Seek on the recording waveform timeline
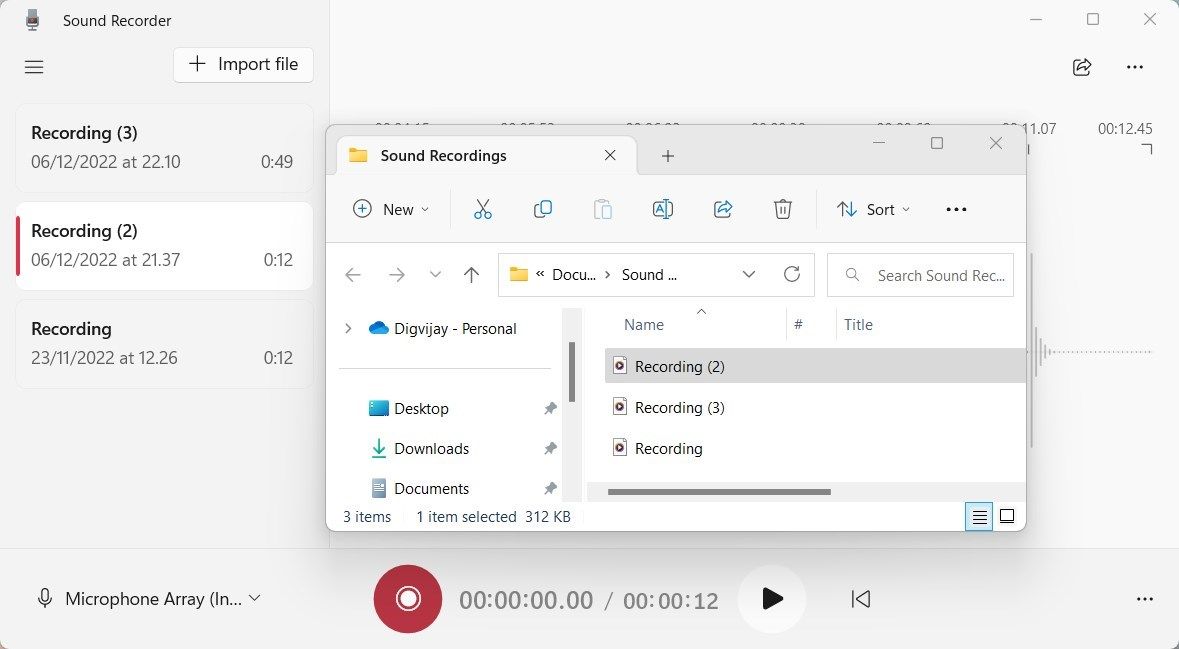Image resolution: width=1179 pixels, height=649 pixels. point(1100,351)
